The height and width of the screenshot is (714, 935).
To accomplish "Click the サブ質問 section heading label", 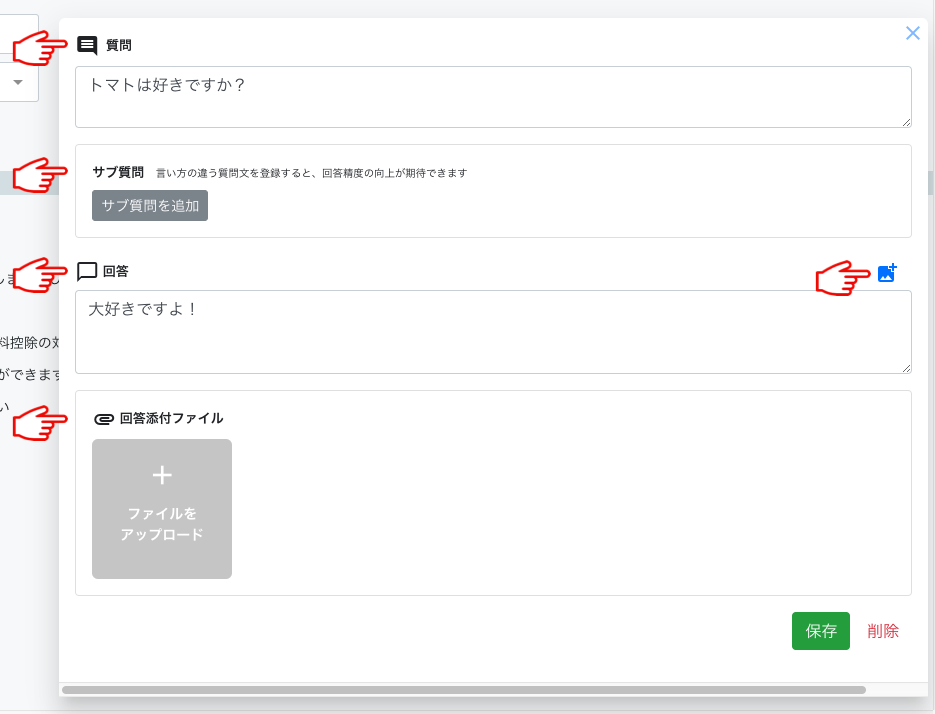I will pos(118,172).
